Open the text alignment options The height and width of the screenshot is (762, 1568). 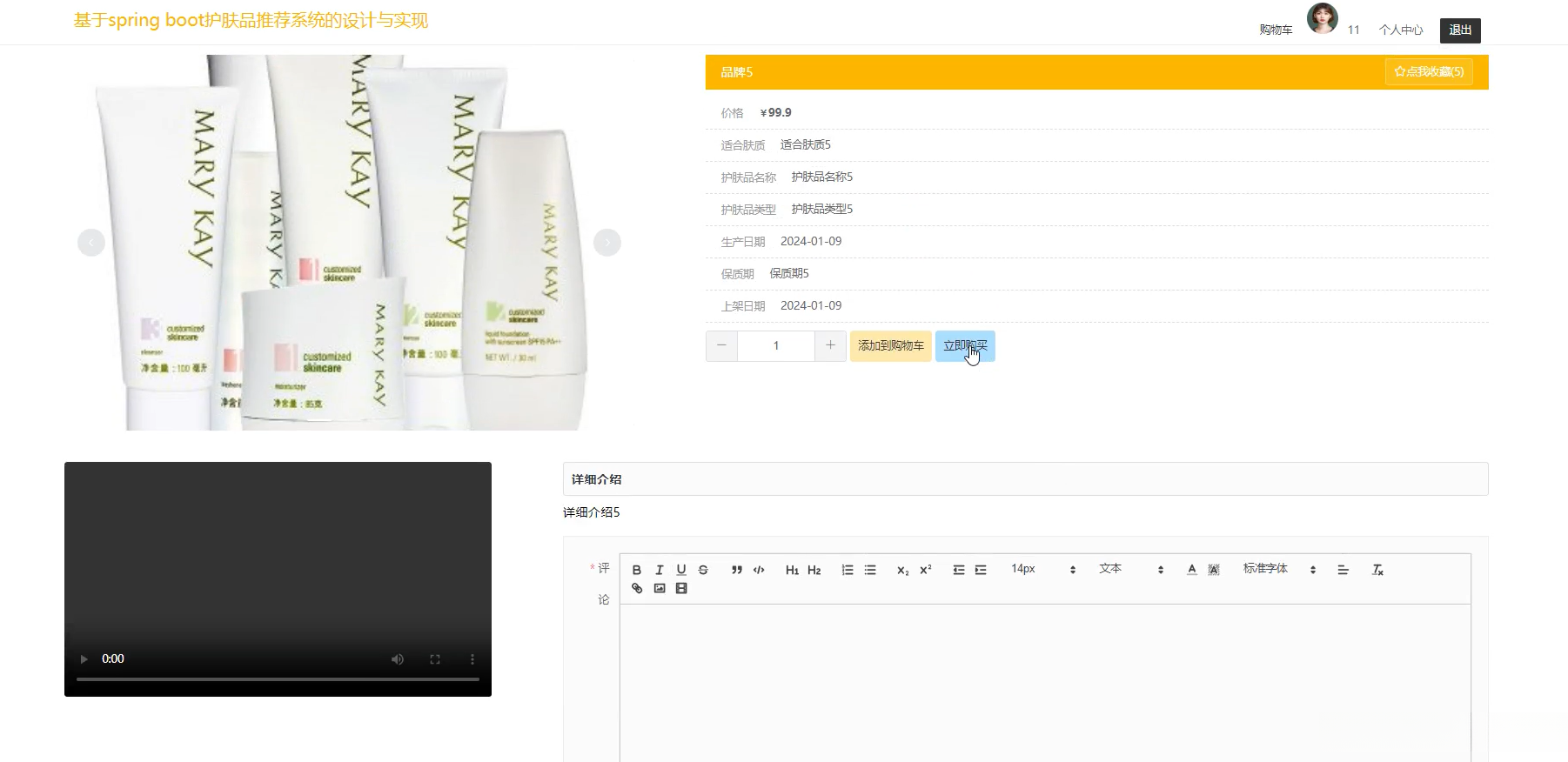1343,570
